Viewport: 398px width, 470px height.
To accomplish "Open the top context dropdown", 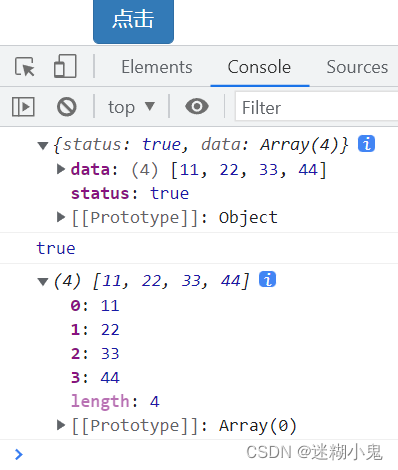I will pyautogui.click(x=131, y=107).
